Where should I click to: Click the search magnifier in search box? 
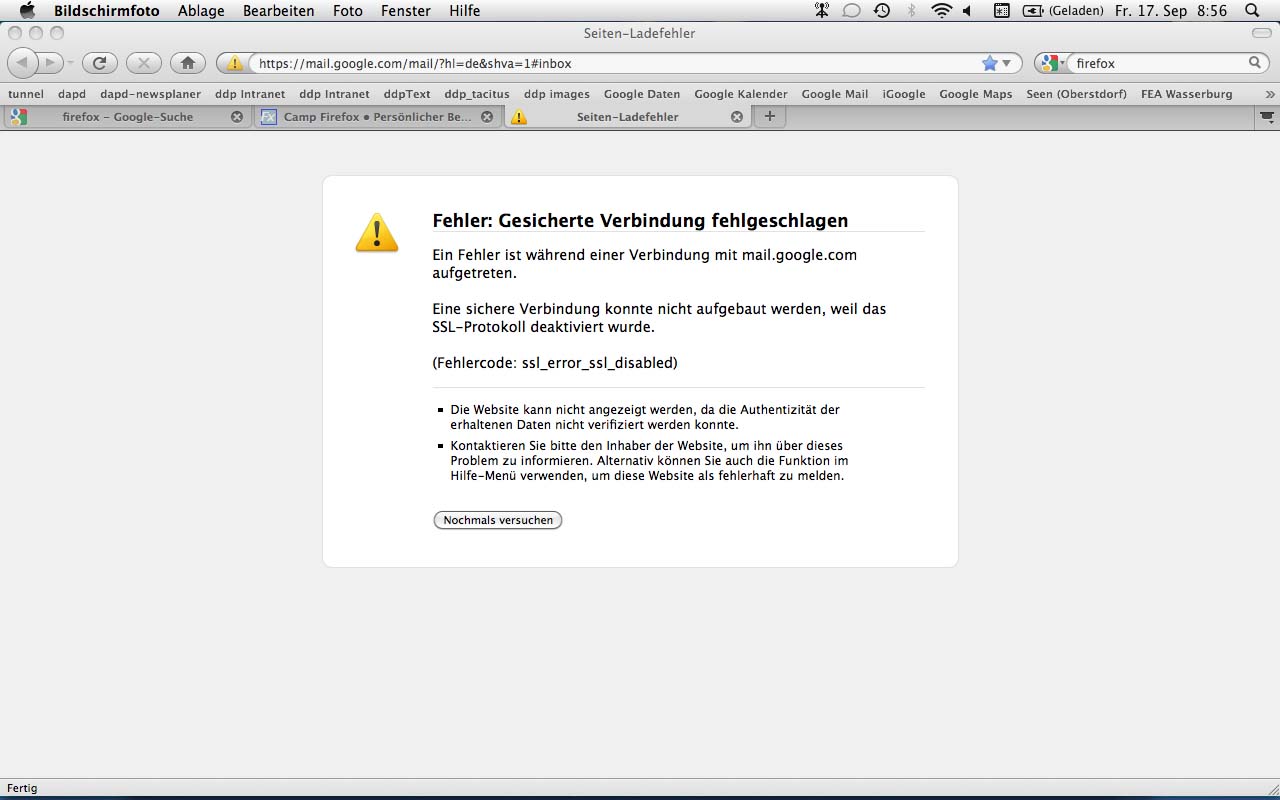point(1255,63)
